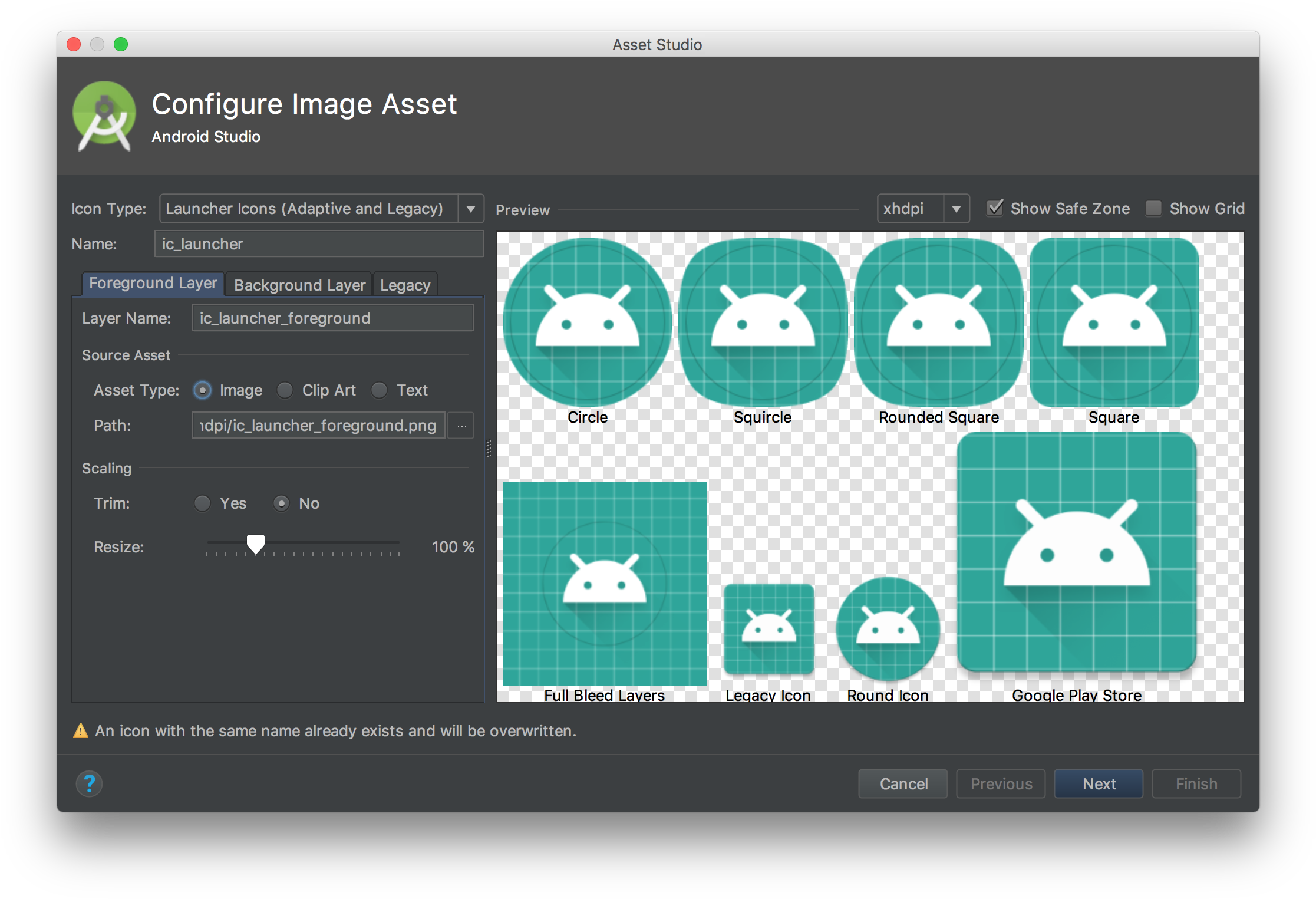Select the Round Icon preview
The height and width of the screenshot is (899, 1316).
click(888, 628)
